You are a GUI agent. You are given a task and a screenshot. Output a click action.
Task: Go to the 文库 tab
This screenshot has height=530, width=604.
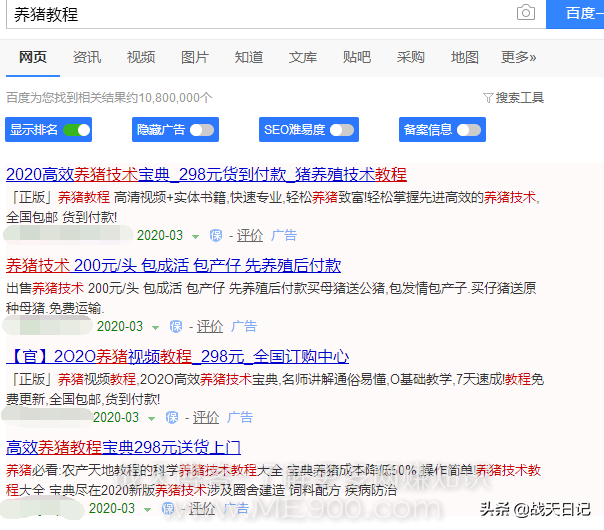(x=303, y=57)
